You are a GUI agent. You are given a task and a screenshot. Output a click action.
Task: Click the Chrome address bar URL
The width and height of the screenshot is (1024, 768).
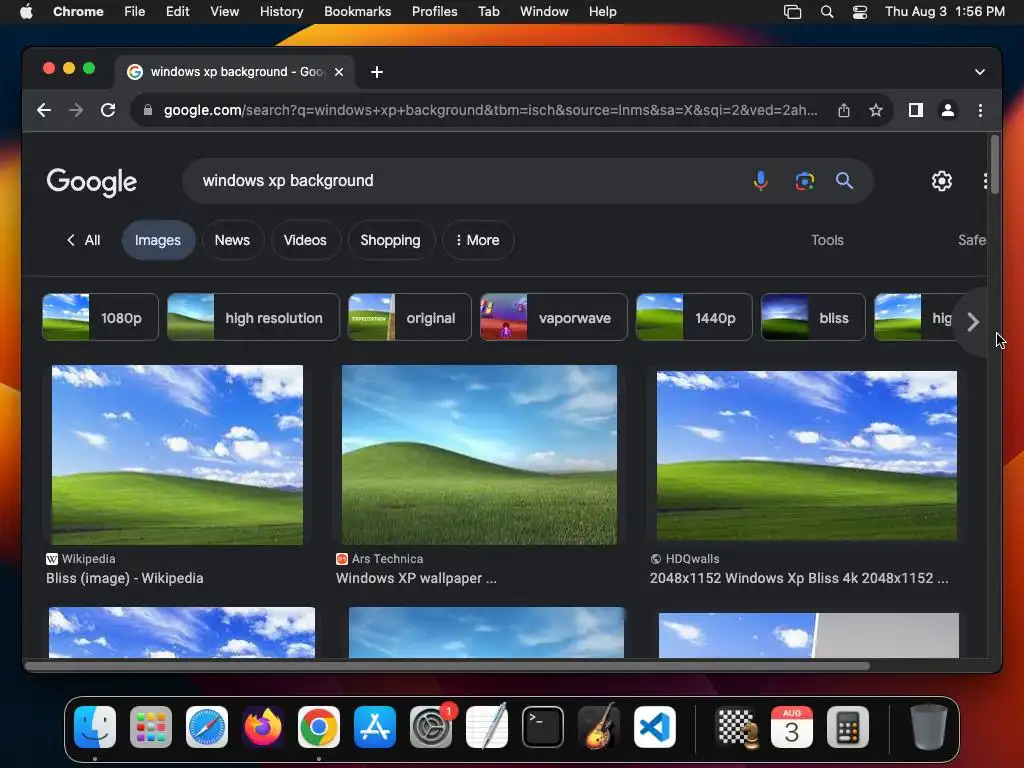point(490,110)
